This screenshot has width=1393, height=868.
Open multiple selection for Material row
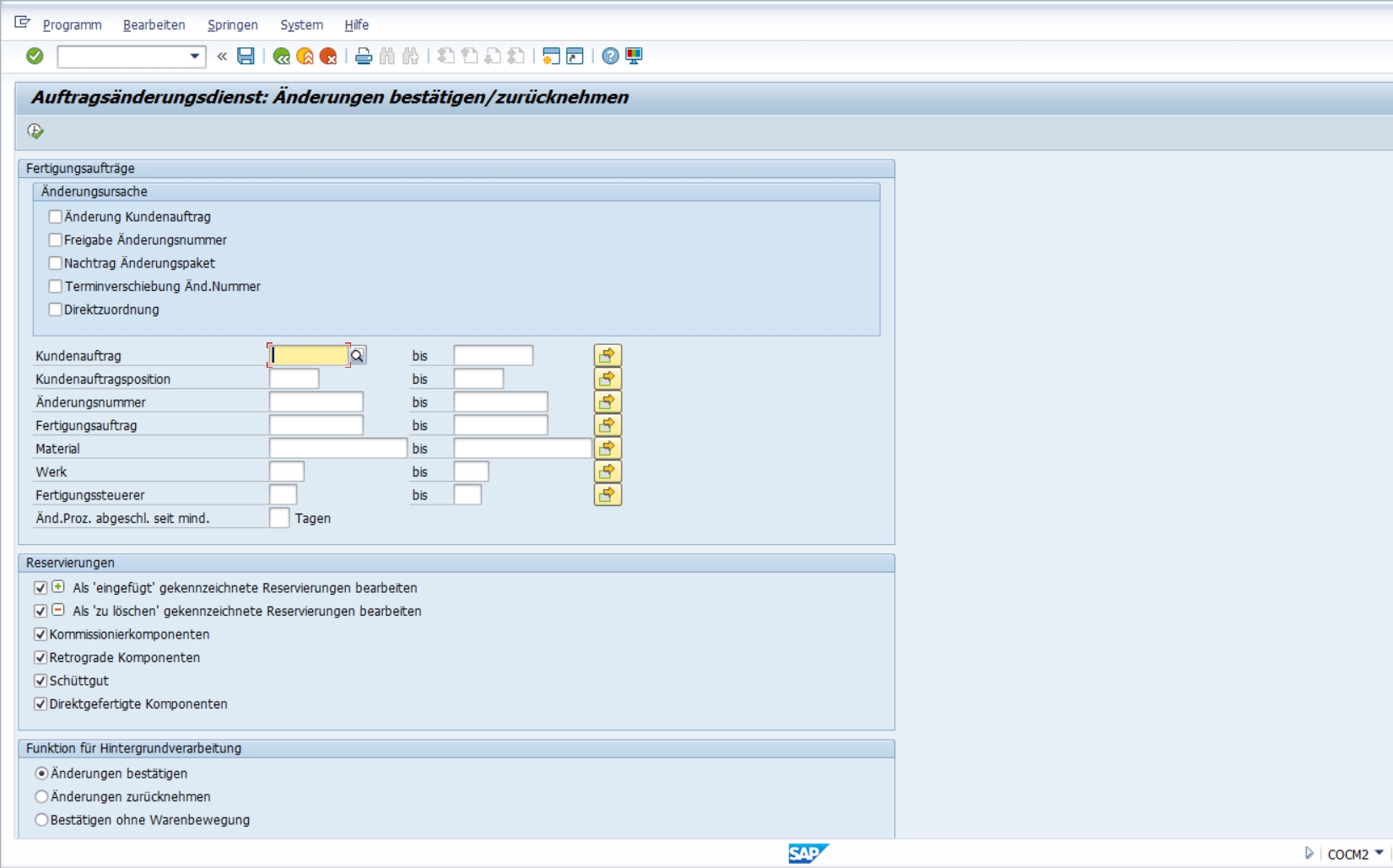click(x=607, y=448)
